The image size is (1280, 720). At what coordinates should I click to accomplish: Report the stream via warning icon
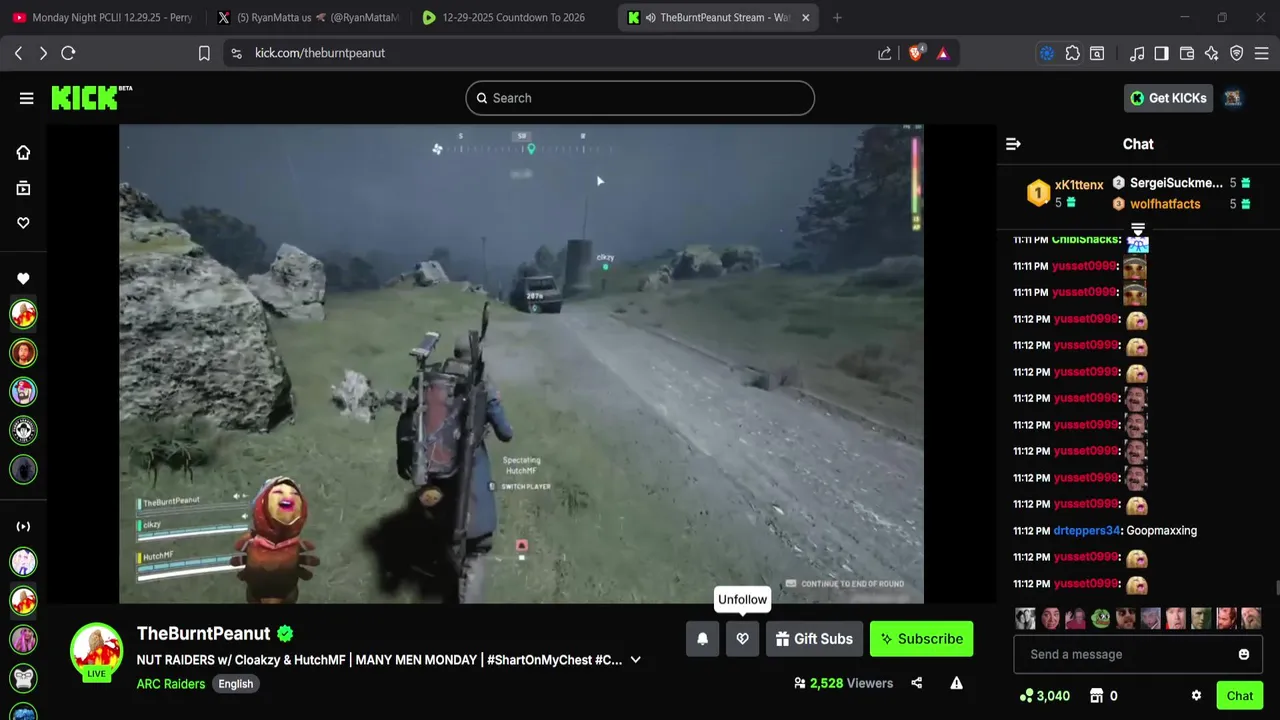[x=956, y=683]
